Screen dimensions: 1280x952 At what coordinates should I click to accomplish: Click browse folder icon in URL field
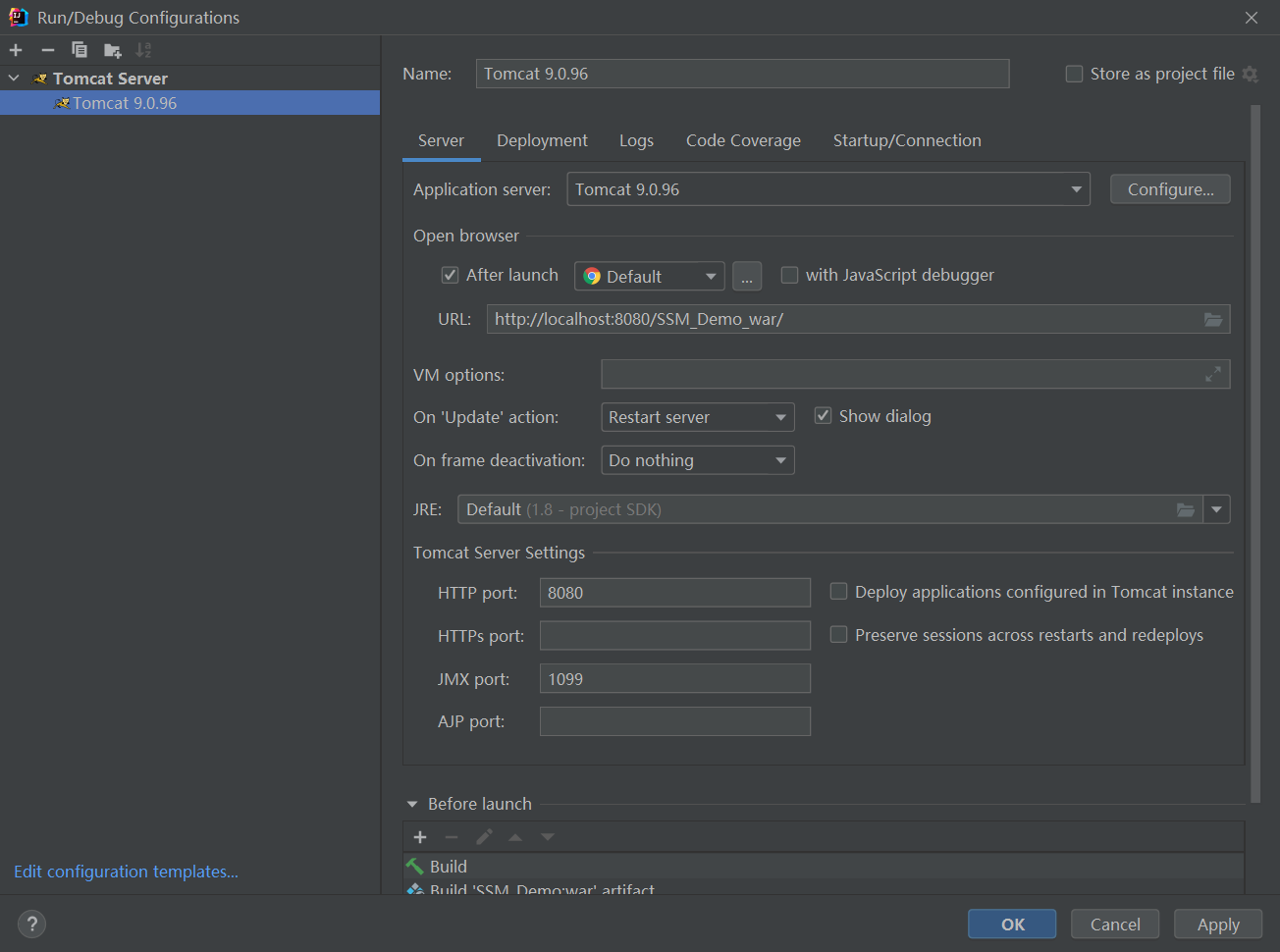[1213, 319]
